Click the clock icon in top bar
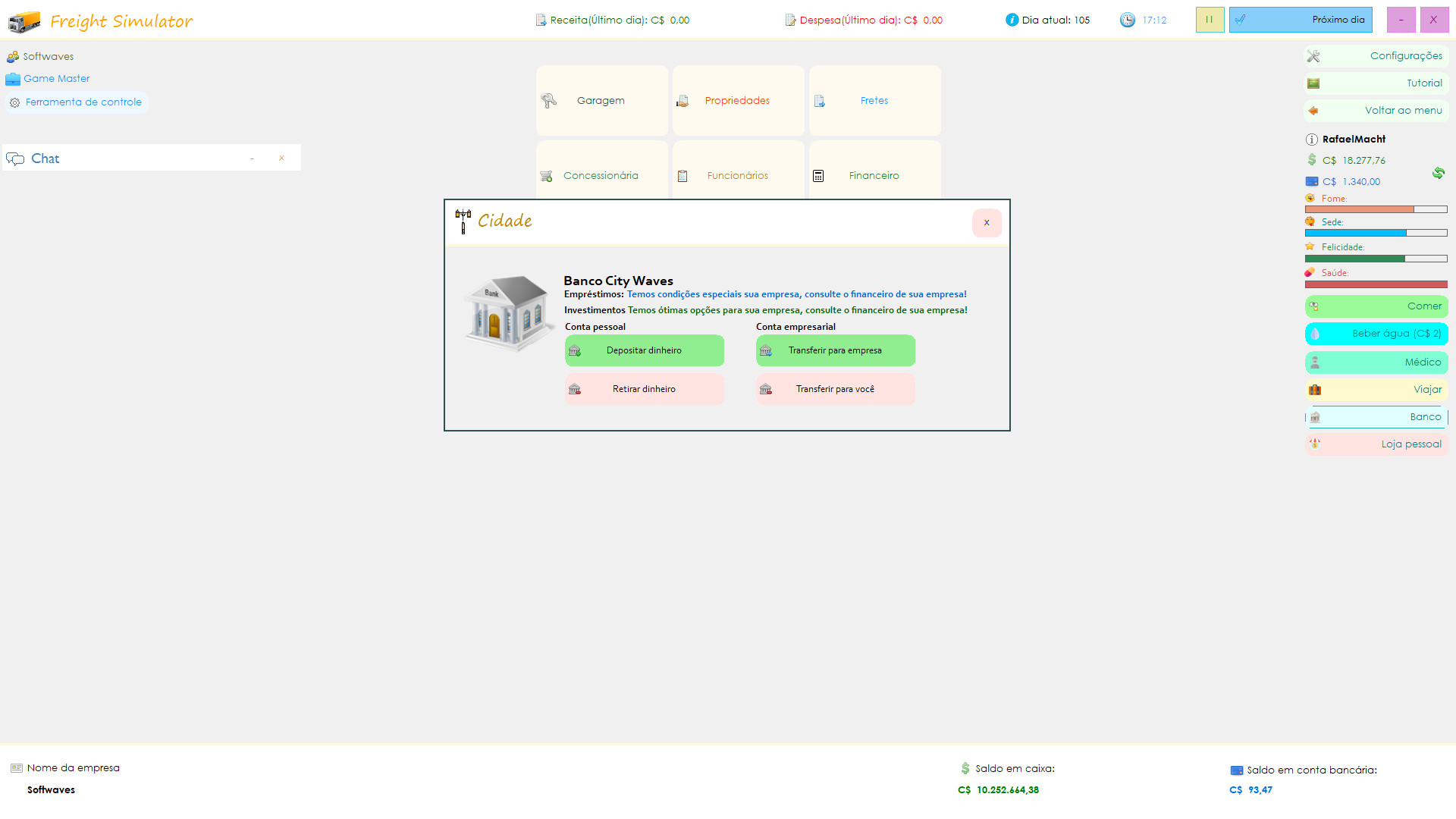This screenshot has height=819, width=1456. click(x=1128, y=20)
